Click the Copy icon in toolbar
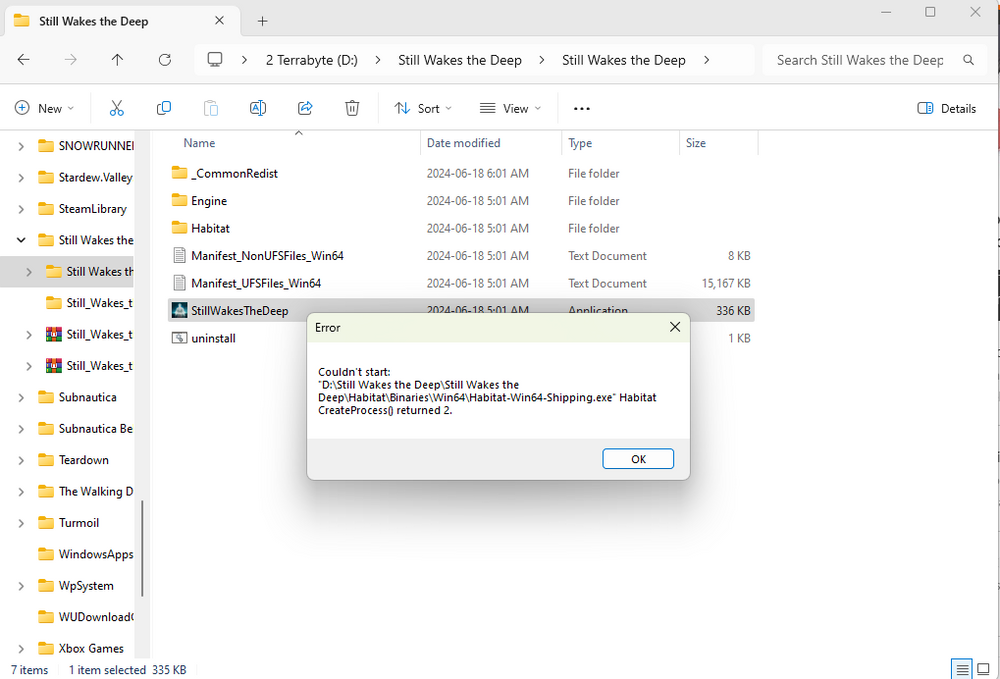Viewport: 1000px width, 679px height. [x=163, y=108]
